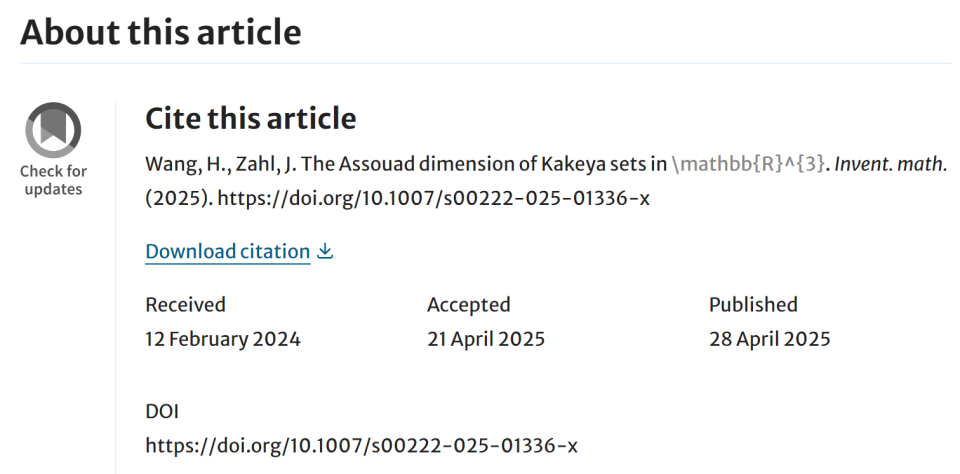Viewport: 960px width, 474px height.
Task: Click the date 21 April 2025
Action: pyautogui.click(x=486, y=339)
